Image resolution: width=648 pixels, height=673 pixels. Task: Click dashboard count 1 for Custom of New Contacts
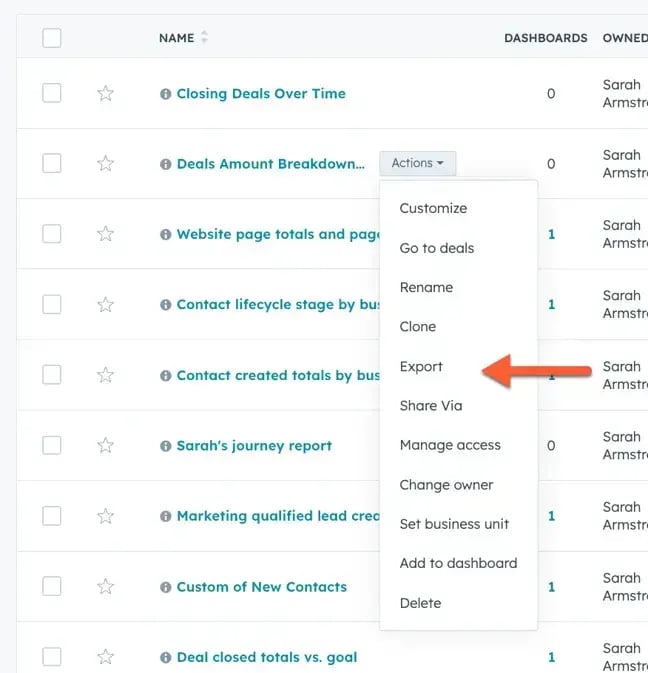[x=551, y=587]
